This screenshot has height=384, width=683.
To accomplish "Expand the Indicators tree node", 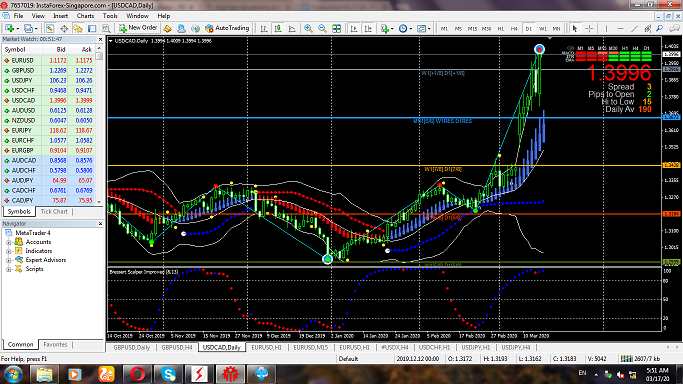I will pos(8,251).
